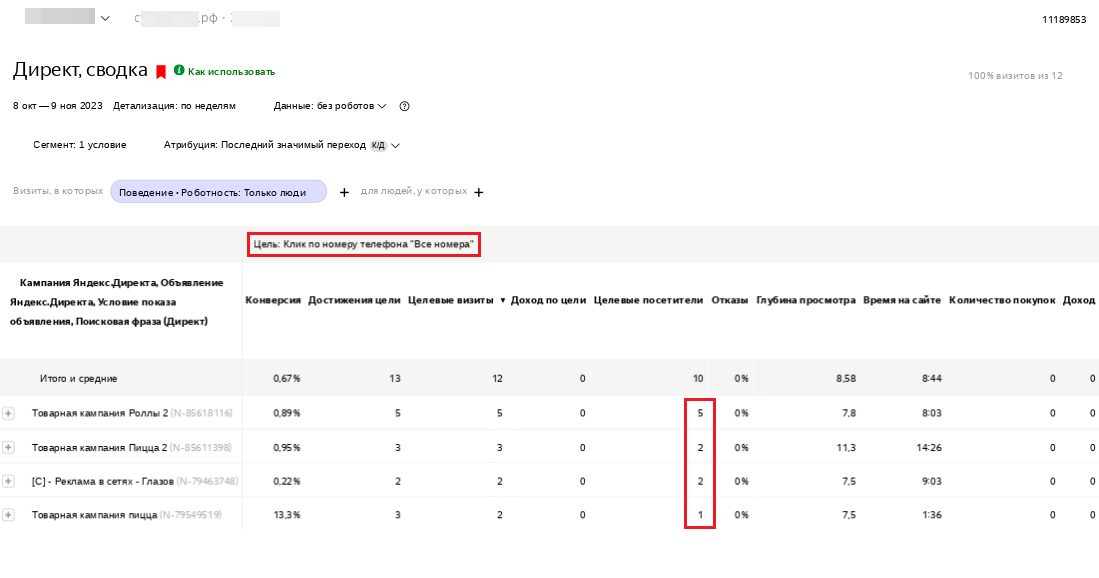The image size is (1099, 578).
Task: Click the 'Поведение · Роботность: Только люди' filter chip
Action: (x=219, y=192)
